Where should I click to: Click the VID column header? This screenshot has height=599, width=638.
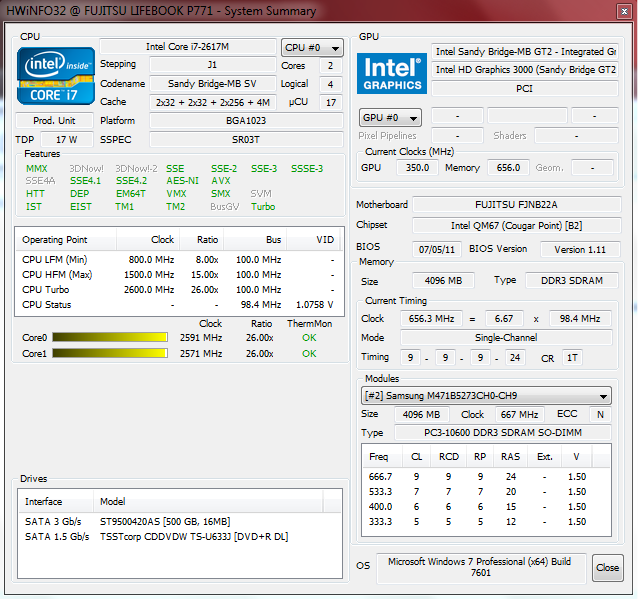click(314, 240)
